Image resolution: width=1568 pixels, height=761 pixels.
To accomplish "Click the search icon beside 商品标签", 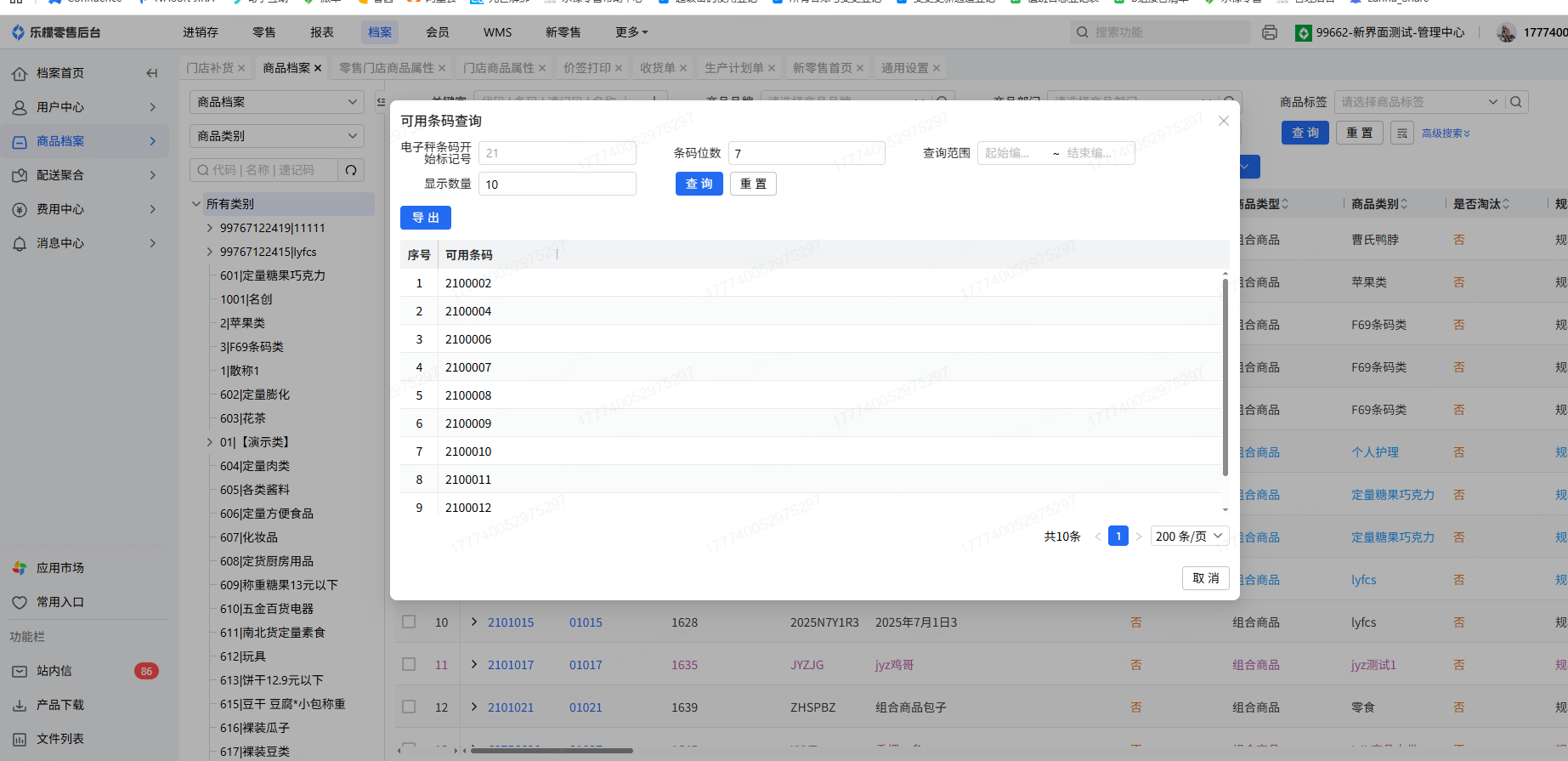I will [x=1516, y=102].
